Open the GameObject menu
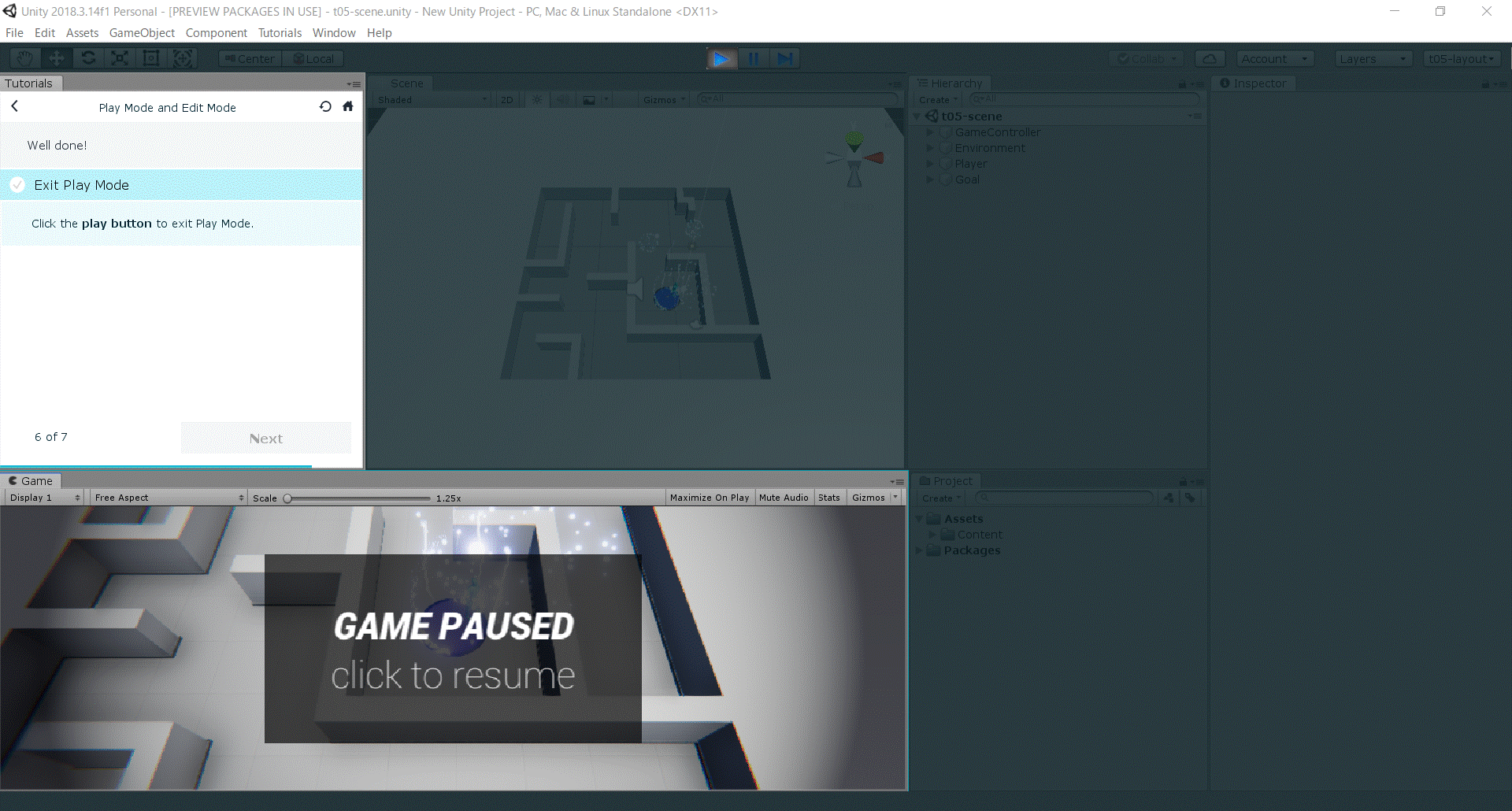Image resolution: width=1512 pixels, height=811 pixels. pyautogui.click(x=142, y=33)
